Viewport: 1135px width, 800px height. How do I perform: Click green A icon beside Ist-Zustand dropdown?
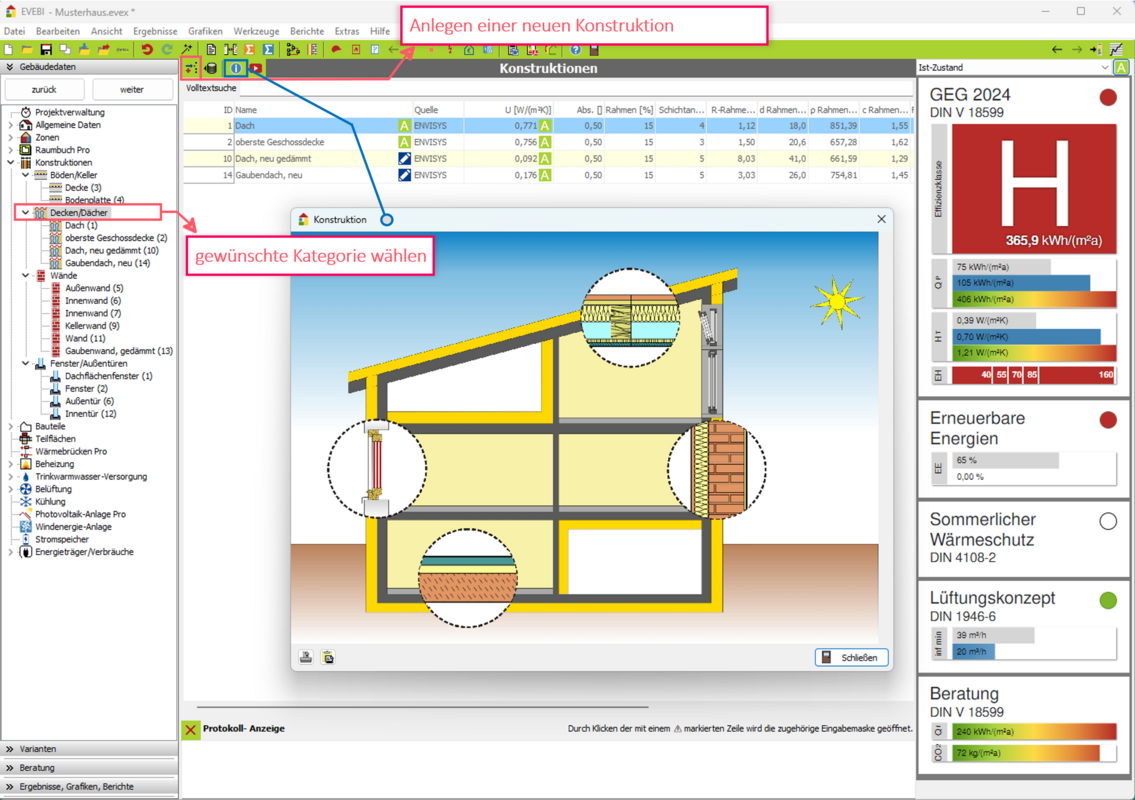[1121, 67]
